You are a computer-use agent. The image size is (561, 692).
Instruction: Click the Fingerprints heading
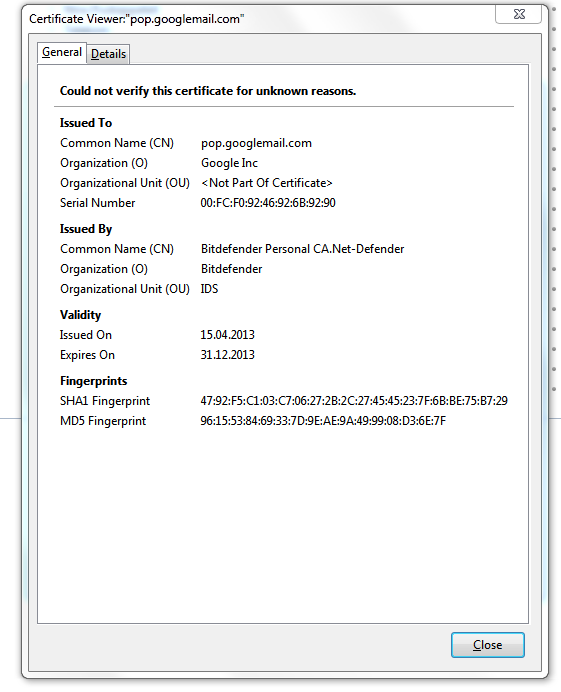(94, 381)
